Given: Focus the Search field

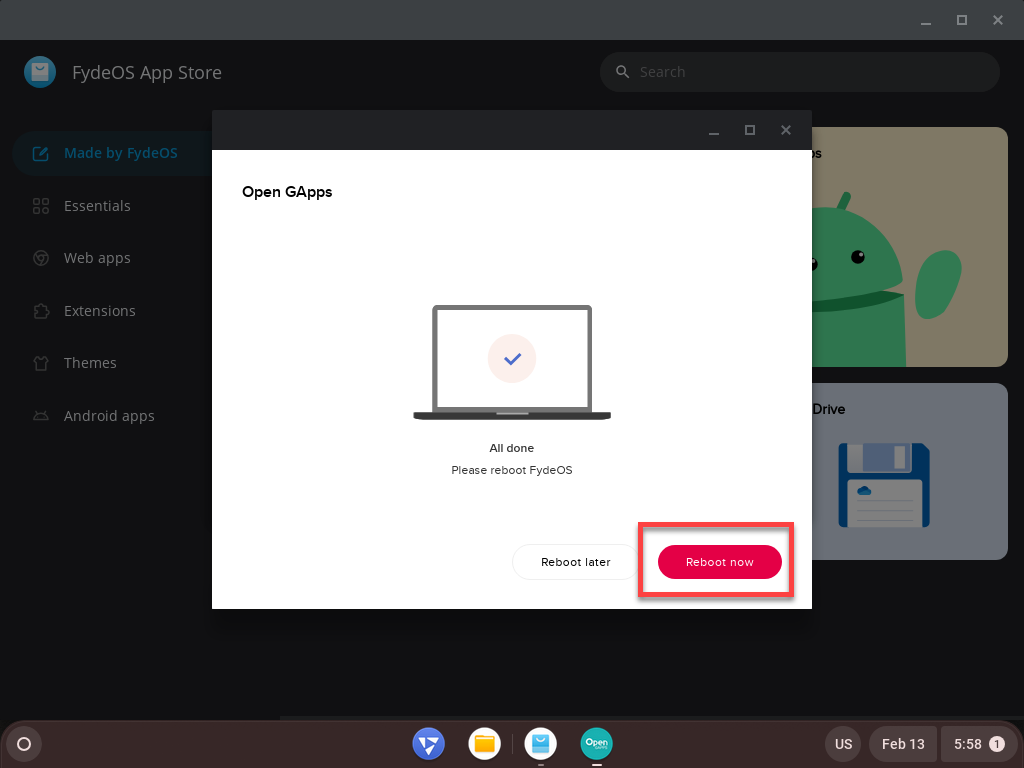Looking at the screenshot, I should pos(799,72).
